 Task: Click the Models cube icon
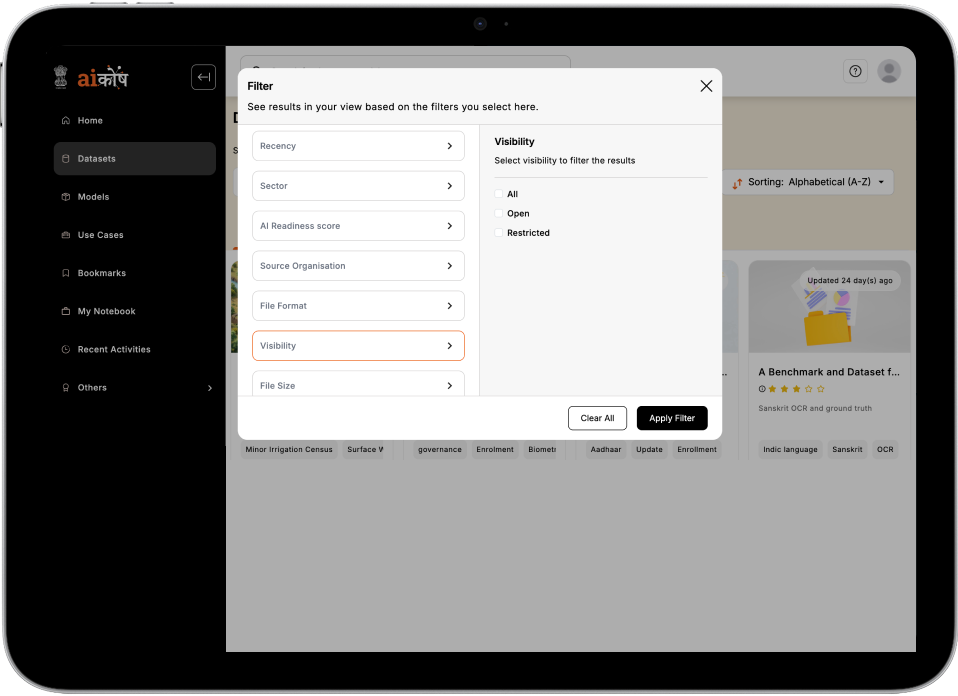66,197
